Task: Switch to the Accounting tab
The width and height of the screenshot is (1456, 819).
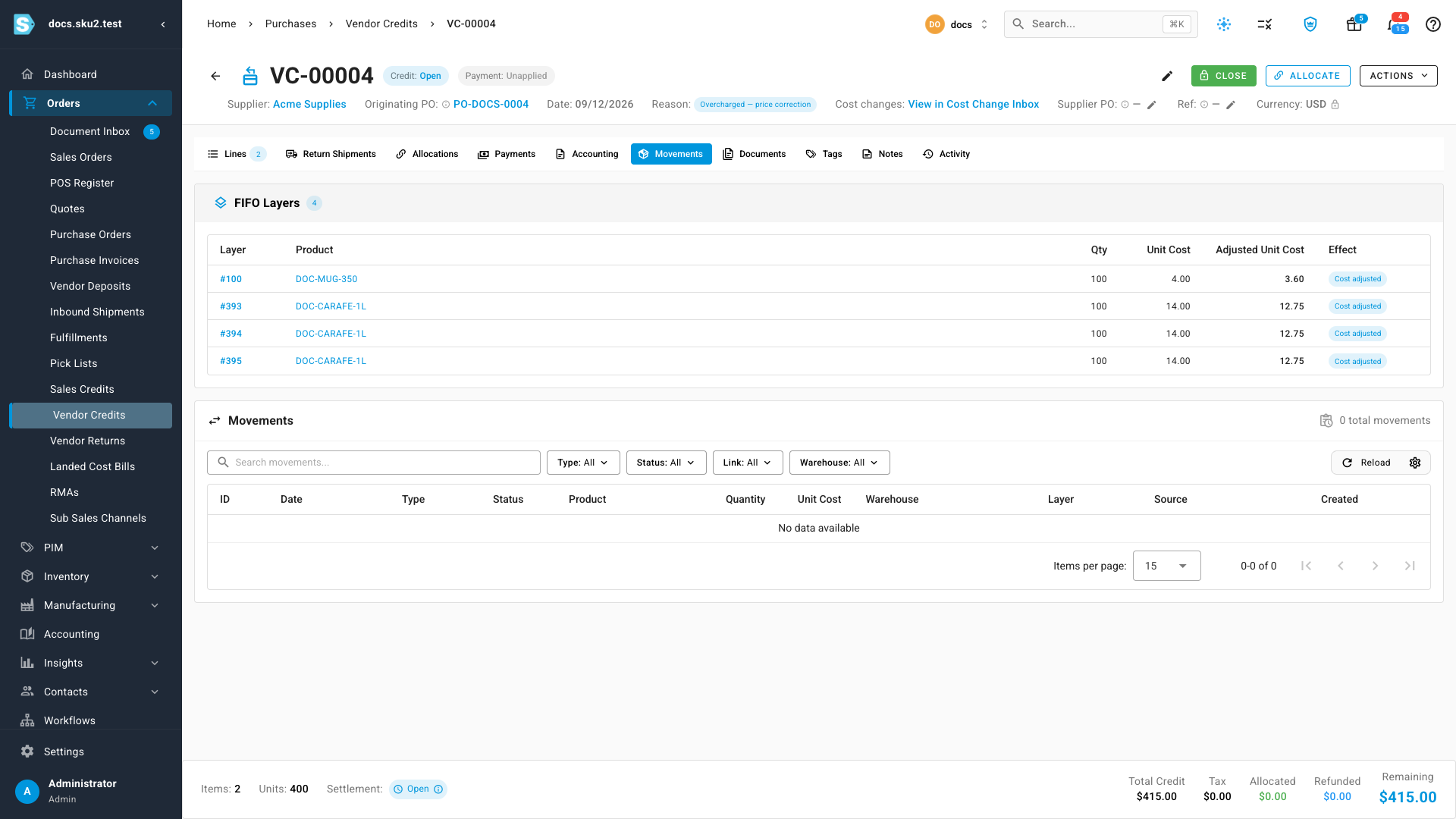Action: [x=587, y=154]
